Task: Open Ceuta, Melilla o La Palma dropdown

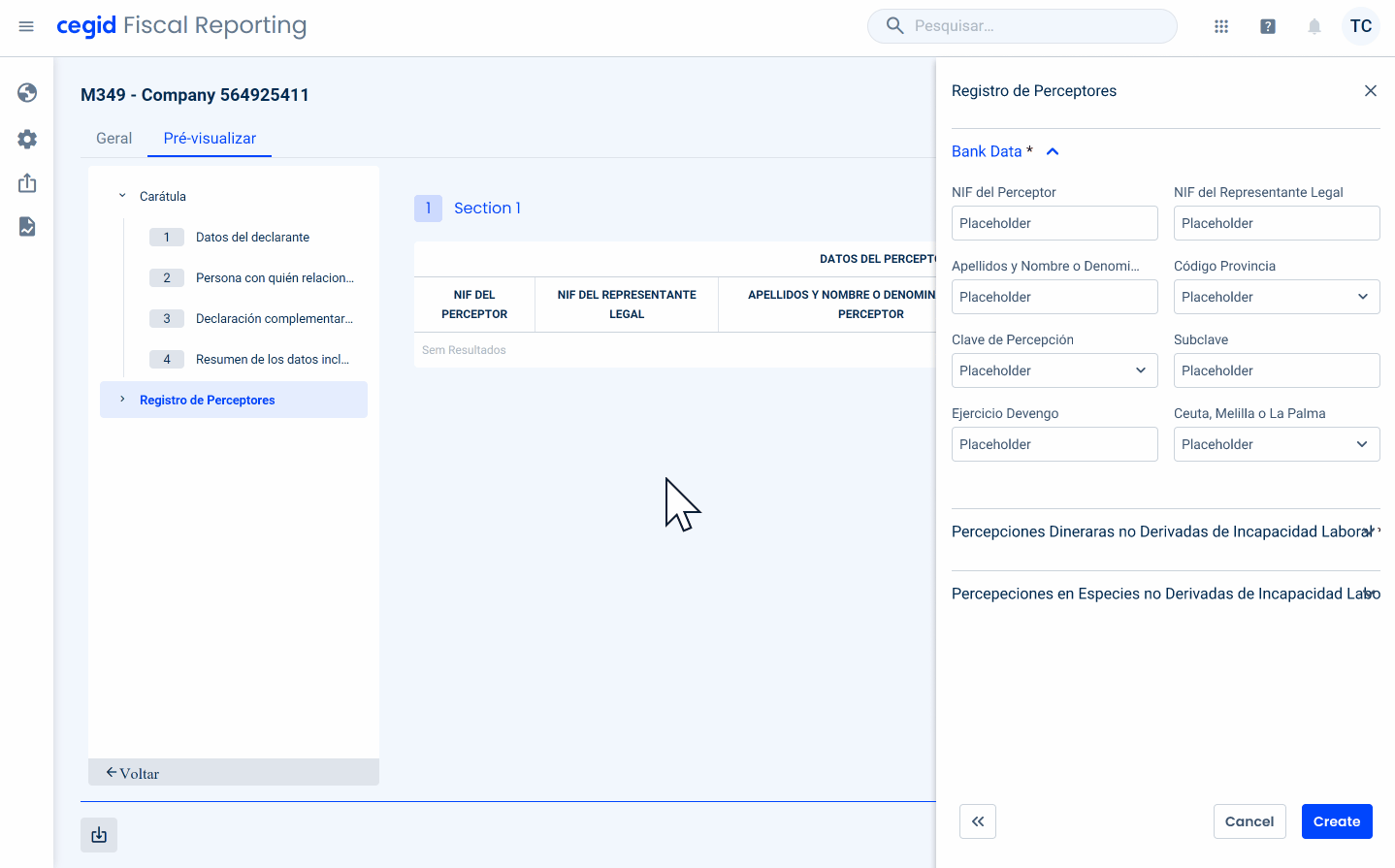Action: 1276,444
